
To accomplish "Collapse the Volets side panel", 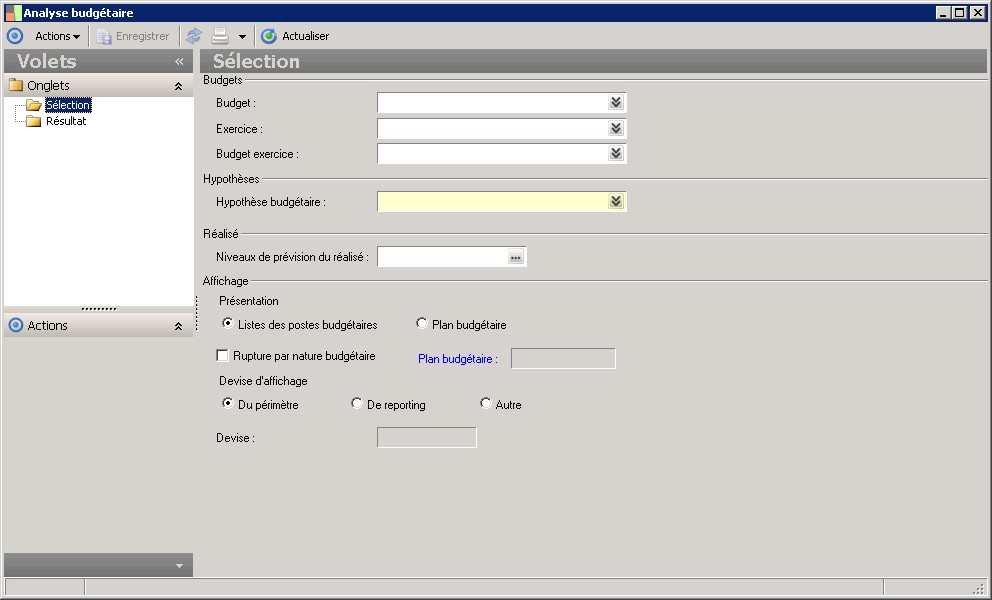I will coord(179,61).
